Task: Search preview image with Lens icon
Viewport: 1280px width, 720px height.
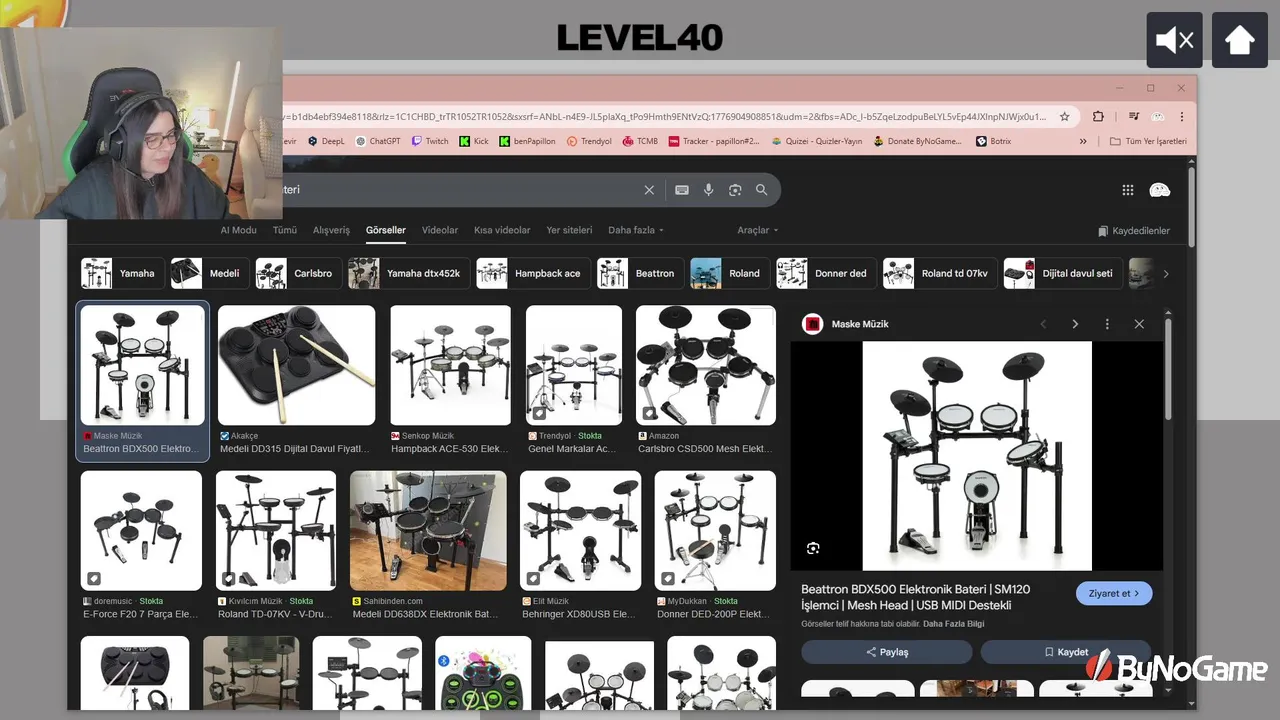Action: click(x=813, y=548)
